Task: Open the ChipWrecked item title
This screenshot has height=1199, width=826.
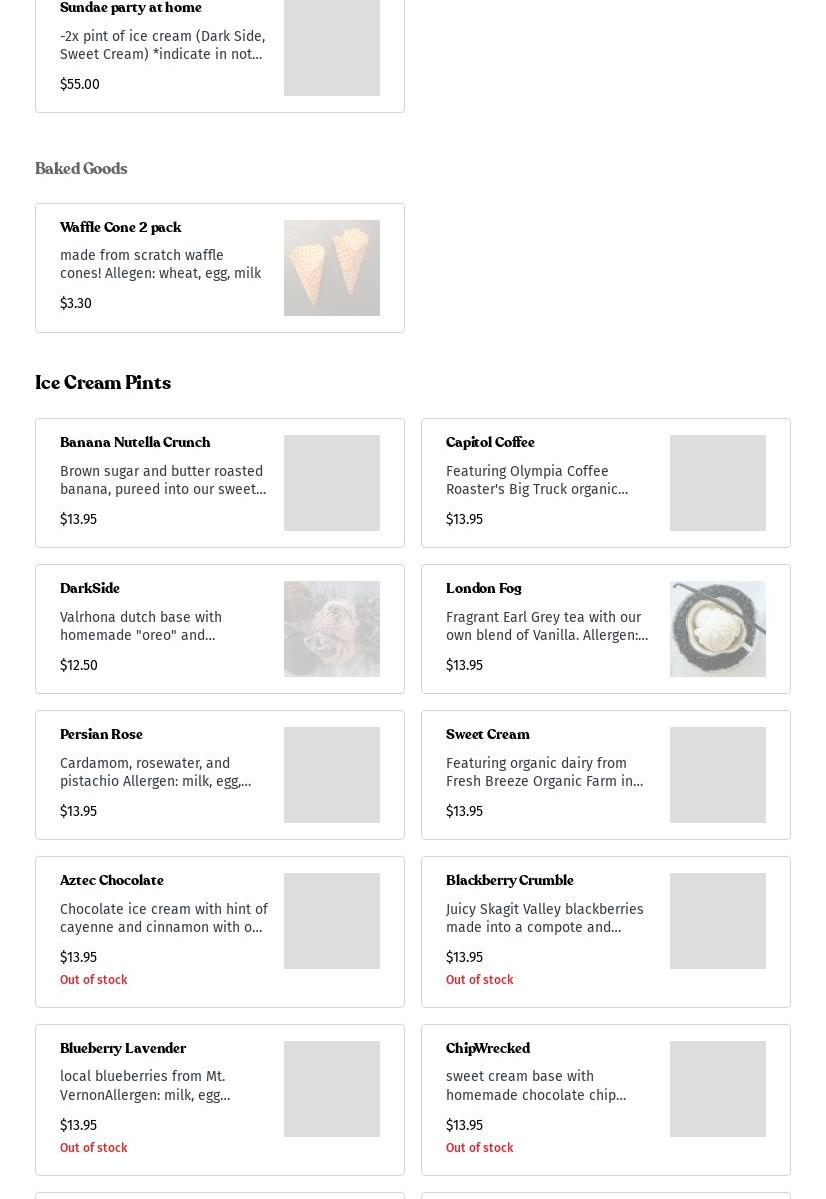Action: [487, 1049]
